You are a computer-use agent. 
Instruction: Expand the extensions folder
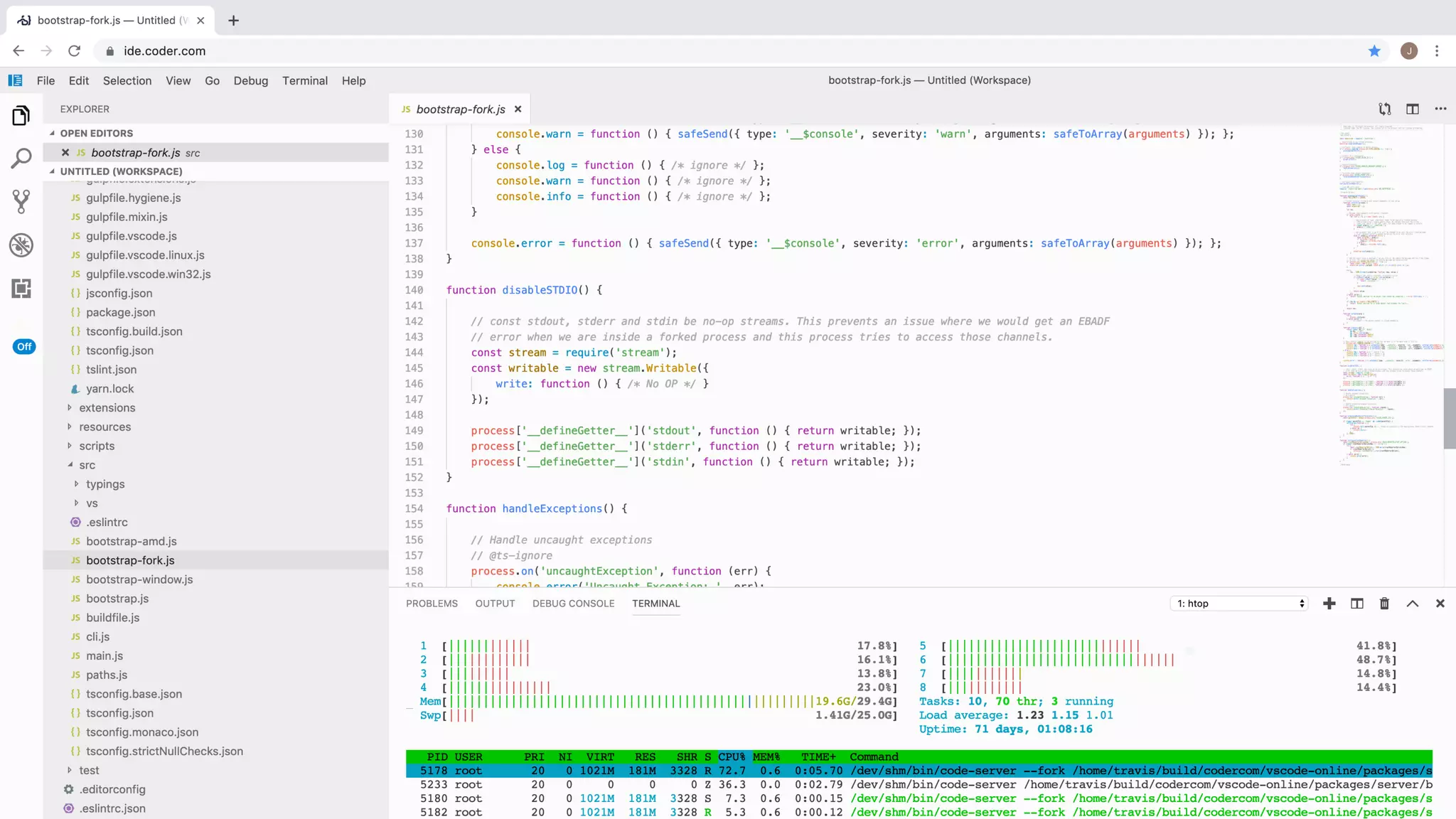[107, 407]
